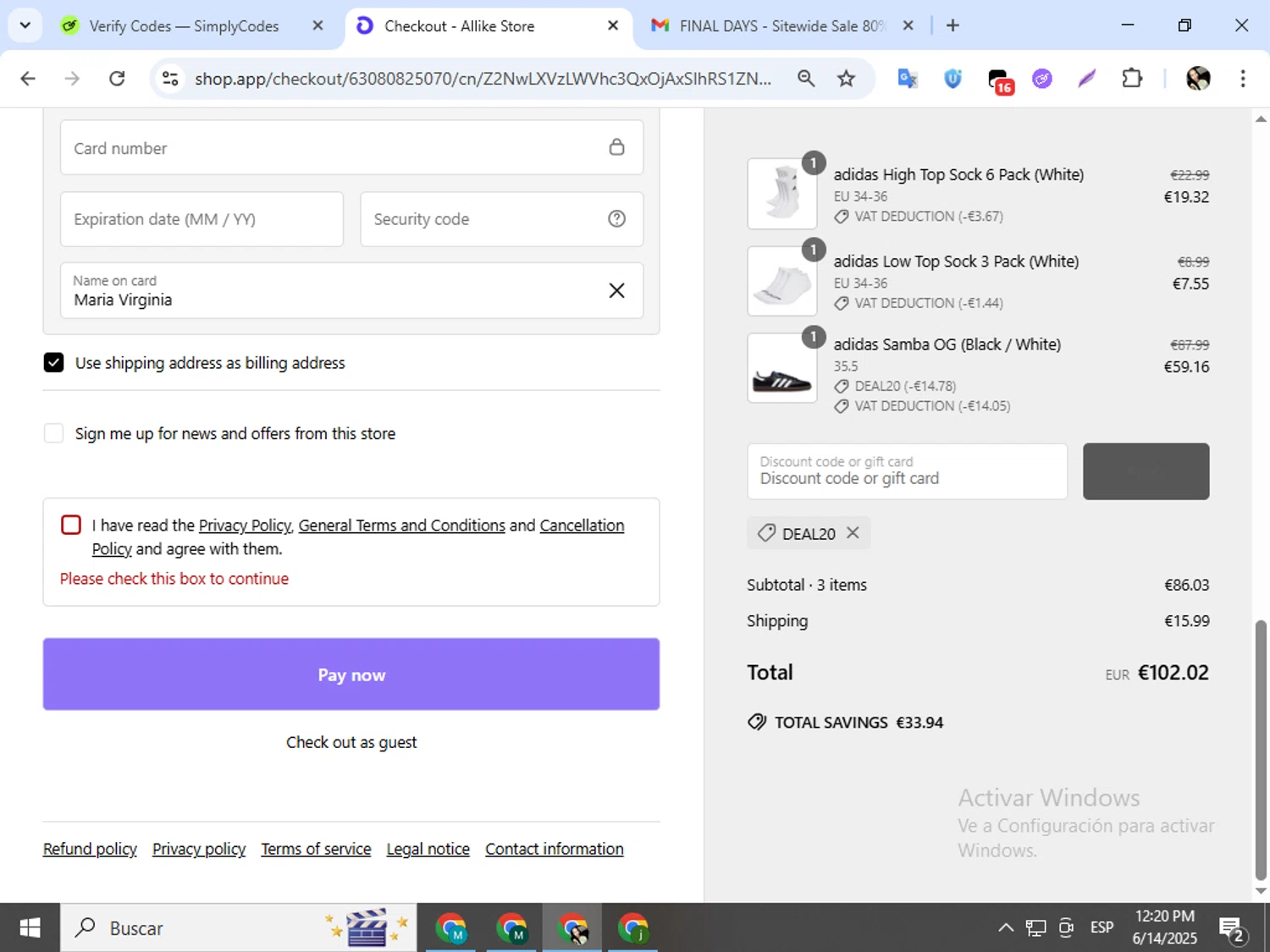Click the browser back arrow
Viewport: 1270px width, 952px height.
[x=28, y=79]
